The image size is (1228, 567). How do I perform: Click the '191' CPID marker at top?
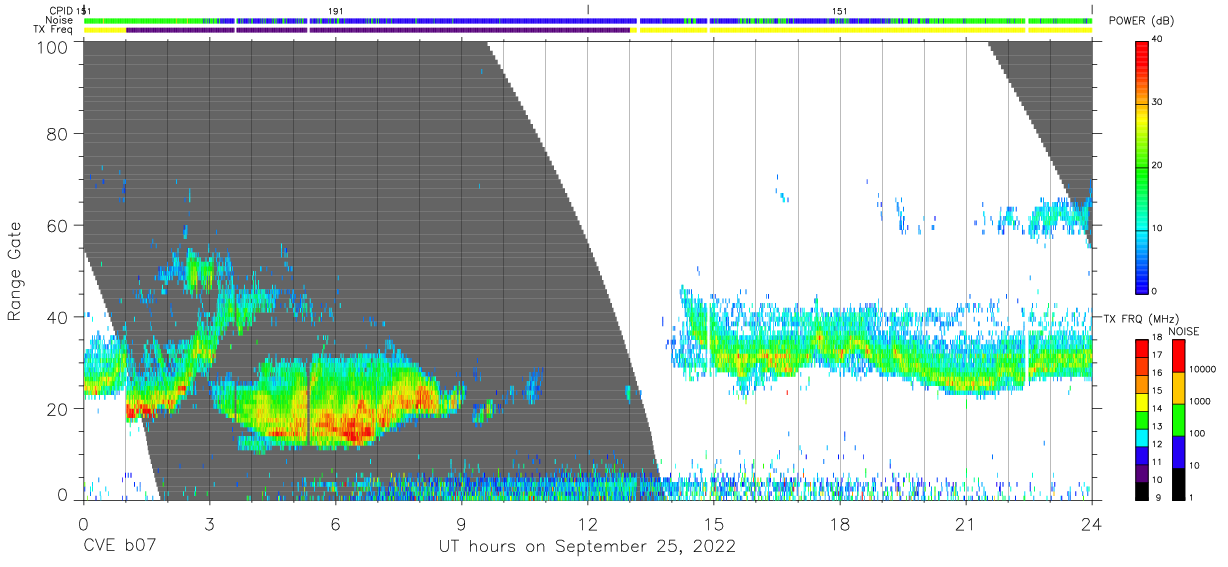(336, 10)
